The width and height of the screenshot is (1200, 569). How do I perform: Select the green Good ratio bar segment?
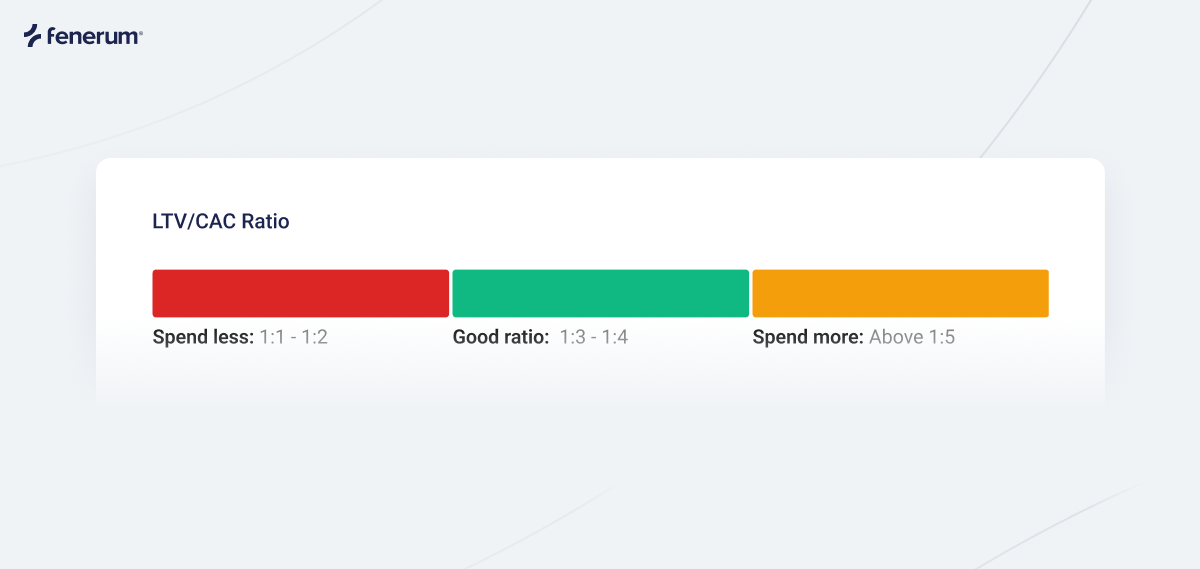click(600, 293)
